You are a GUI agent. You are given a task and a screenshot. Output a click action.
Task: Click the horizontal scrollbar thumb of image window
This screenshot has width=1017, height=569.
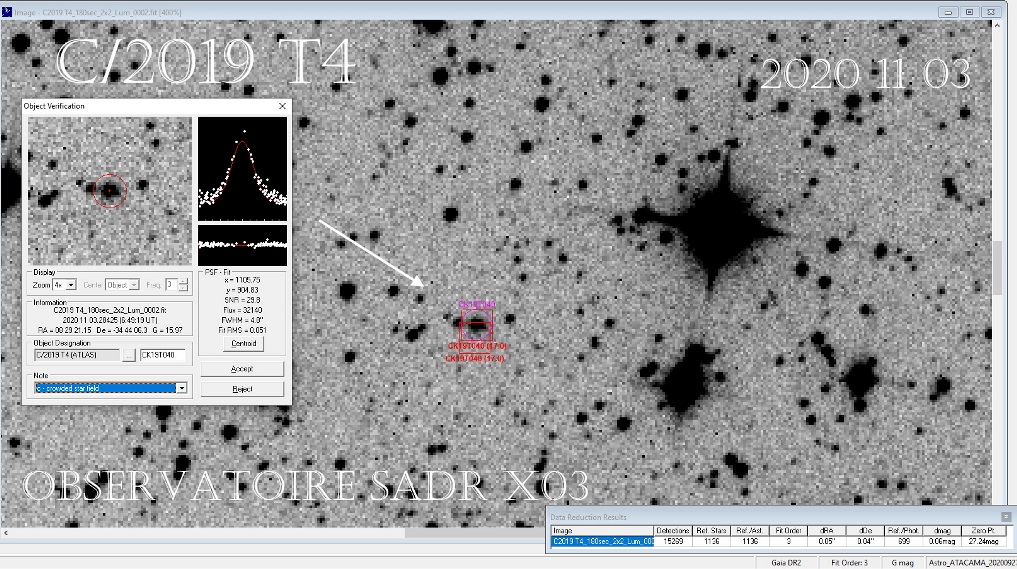[476, 533]
